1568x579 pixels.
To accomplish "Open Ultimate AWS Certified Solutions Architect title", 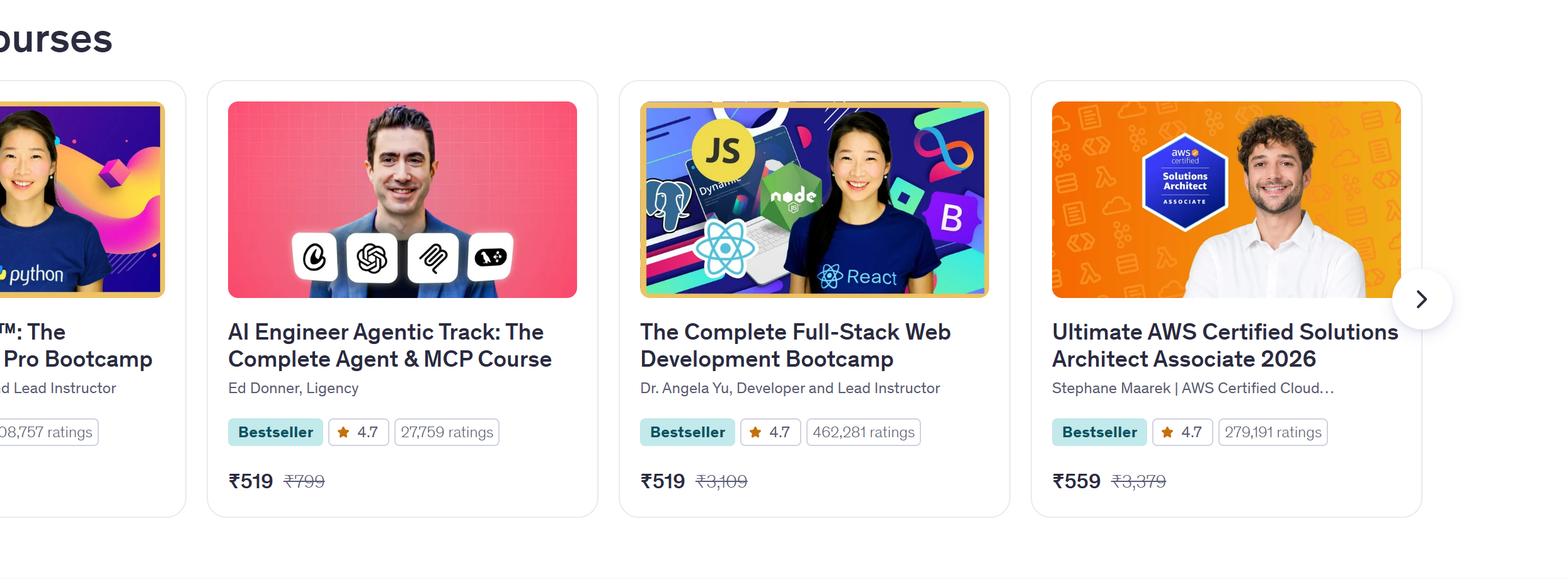I will [x=1225, y=345].
